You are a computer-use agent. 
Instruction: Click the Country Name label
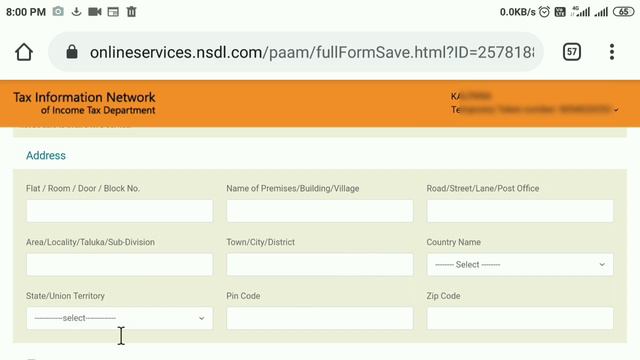pos(453,242)
